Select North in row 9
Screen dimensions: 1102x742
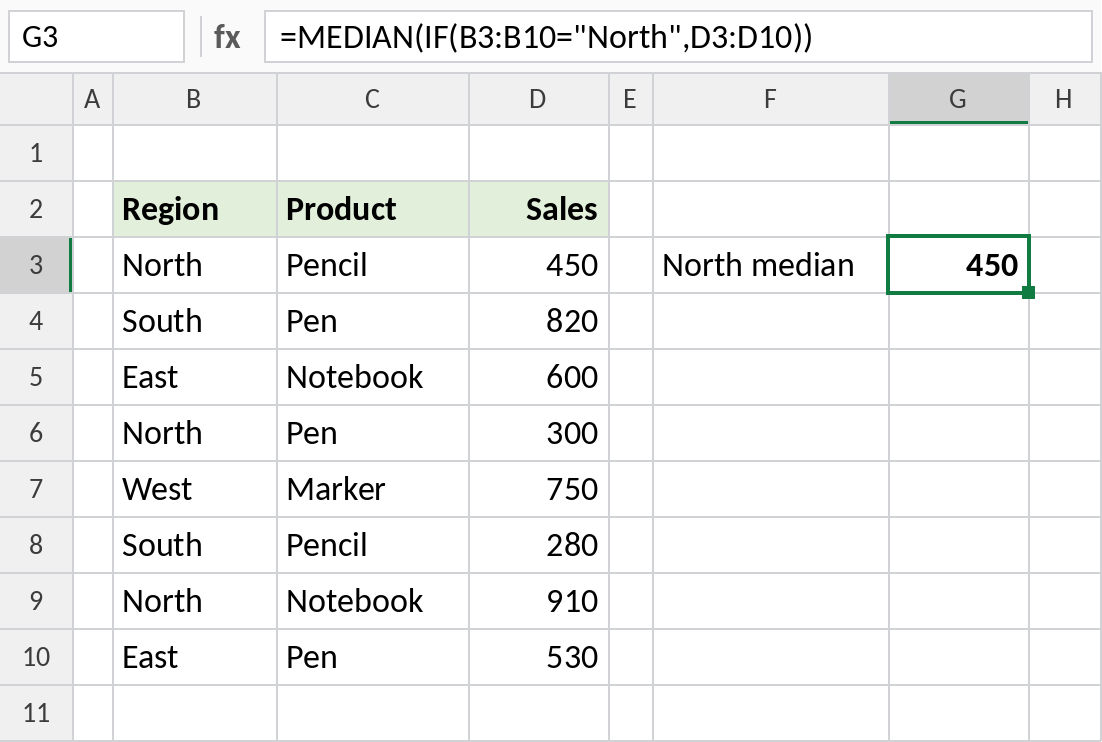(195, 601)
